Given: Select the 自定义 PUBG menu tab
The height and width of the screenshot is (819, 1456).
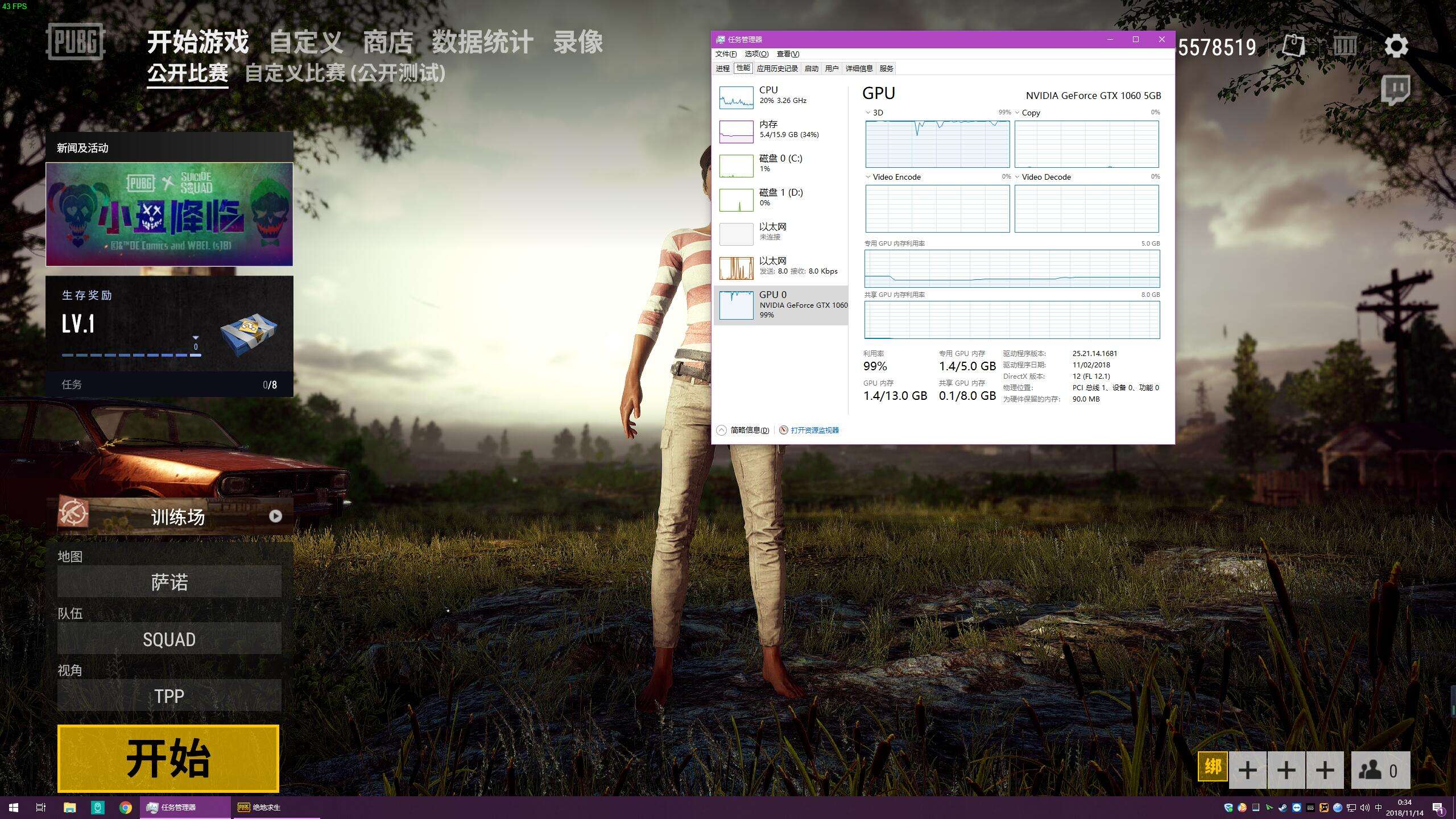Looking at the screenshot, I should (x=306, y=42).
